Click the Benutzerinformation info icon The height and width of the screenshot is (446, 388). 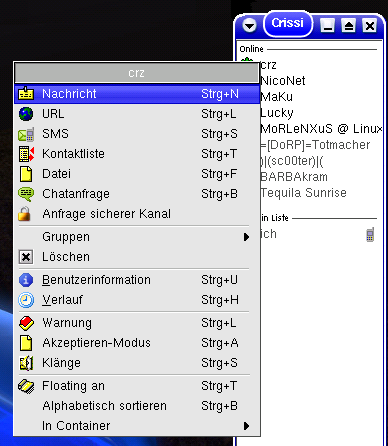26,280
